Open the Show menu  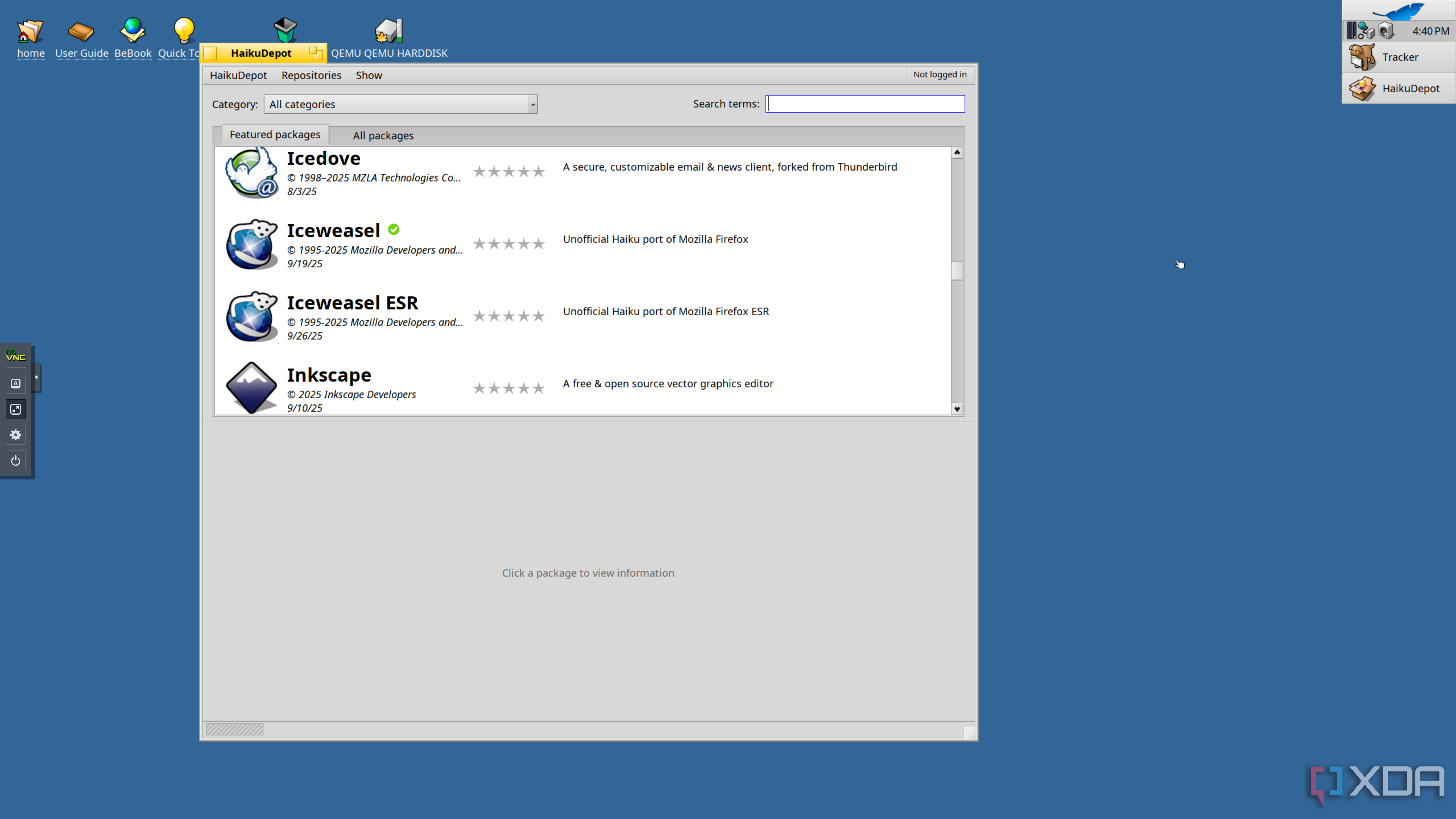point(369,75)
